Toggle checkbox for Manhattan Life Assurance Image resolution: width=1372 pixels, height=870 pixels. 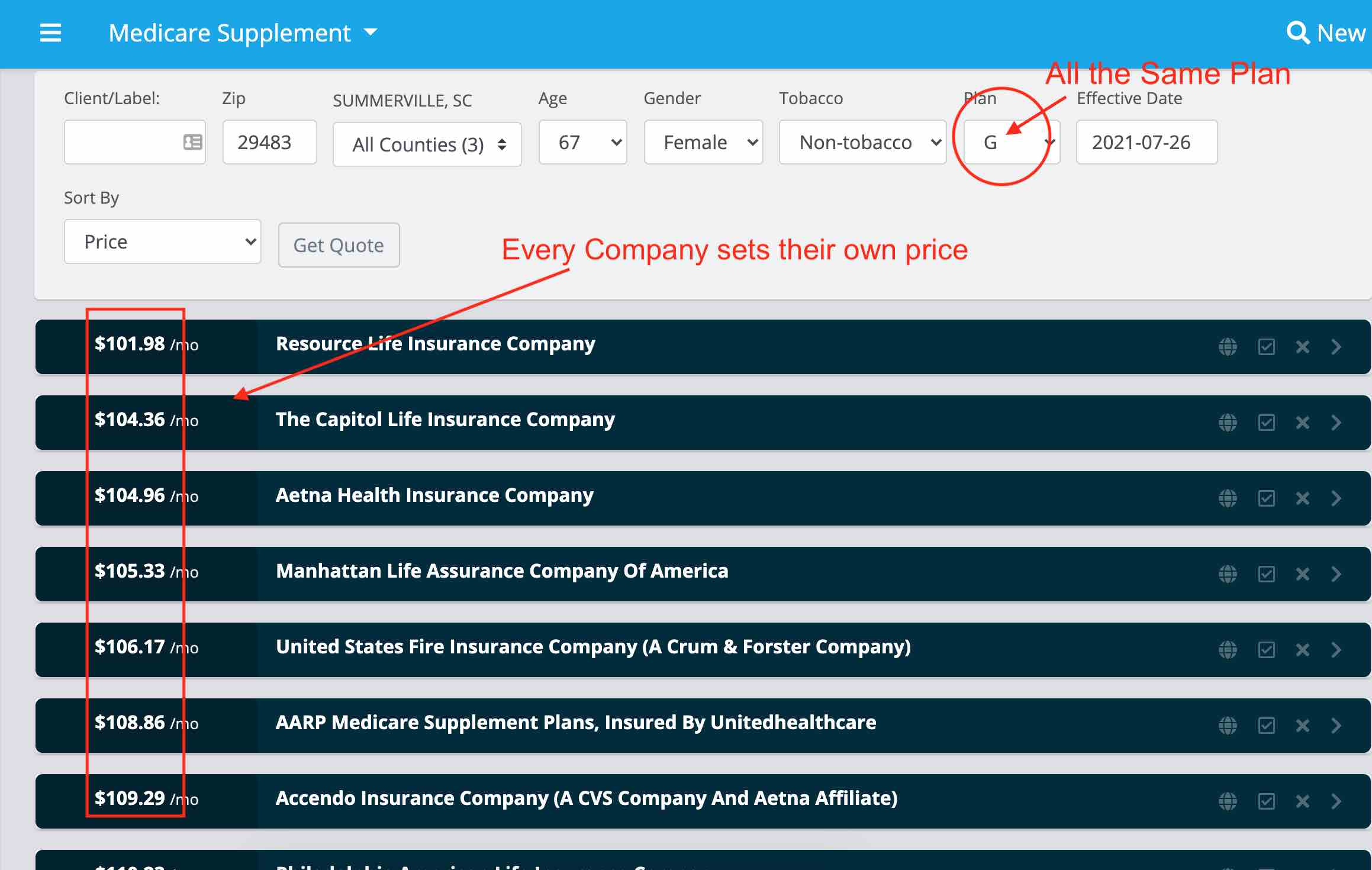[1266, 574]
